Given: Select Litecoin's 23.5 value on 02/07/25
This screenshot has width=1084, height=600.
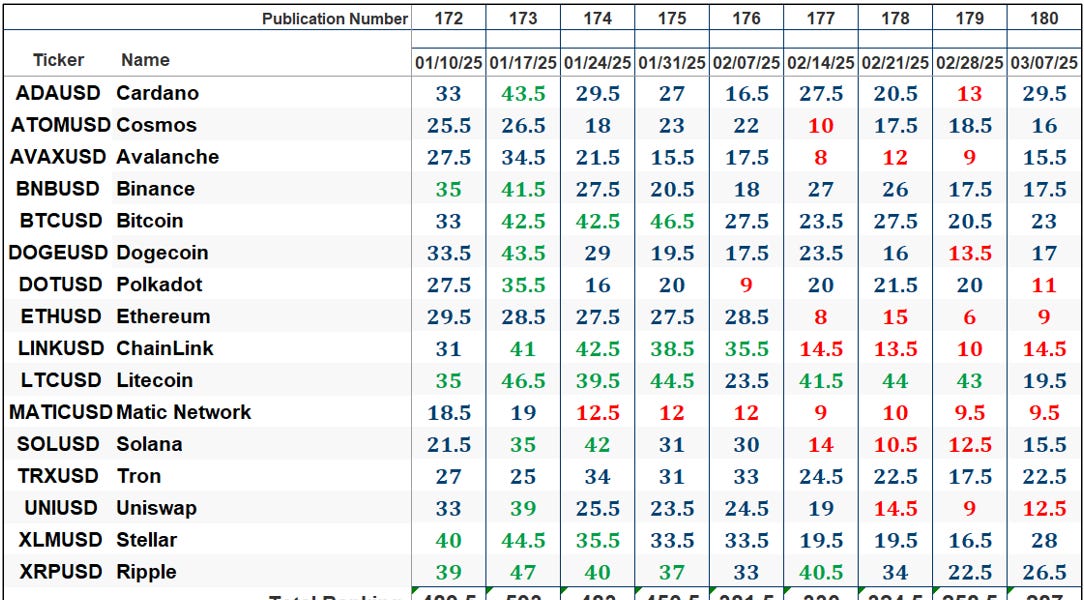Looking at the screenshot, I should 746,380.
